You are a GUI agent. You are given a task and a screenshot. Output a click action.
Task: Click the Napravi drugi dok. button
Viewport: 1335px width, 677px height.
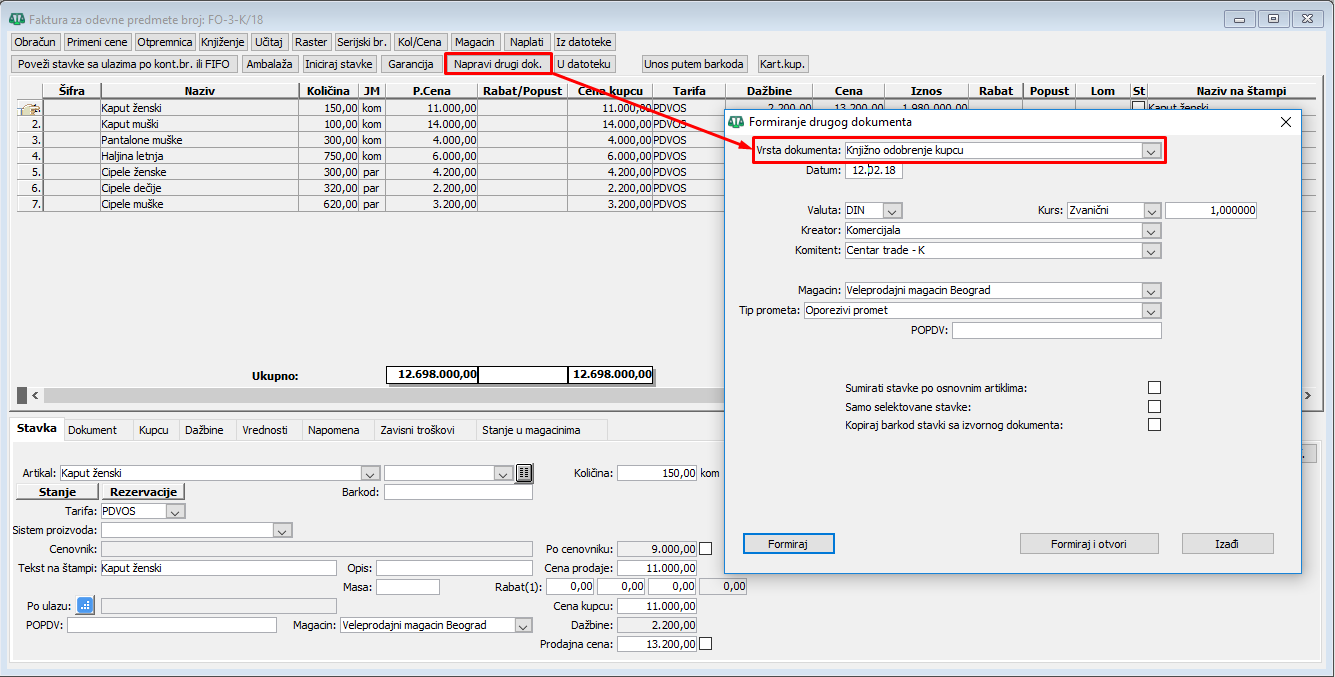(x=498, y=64)
